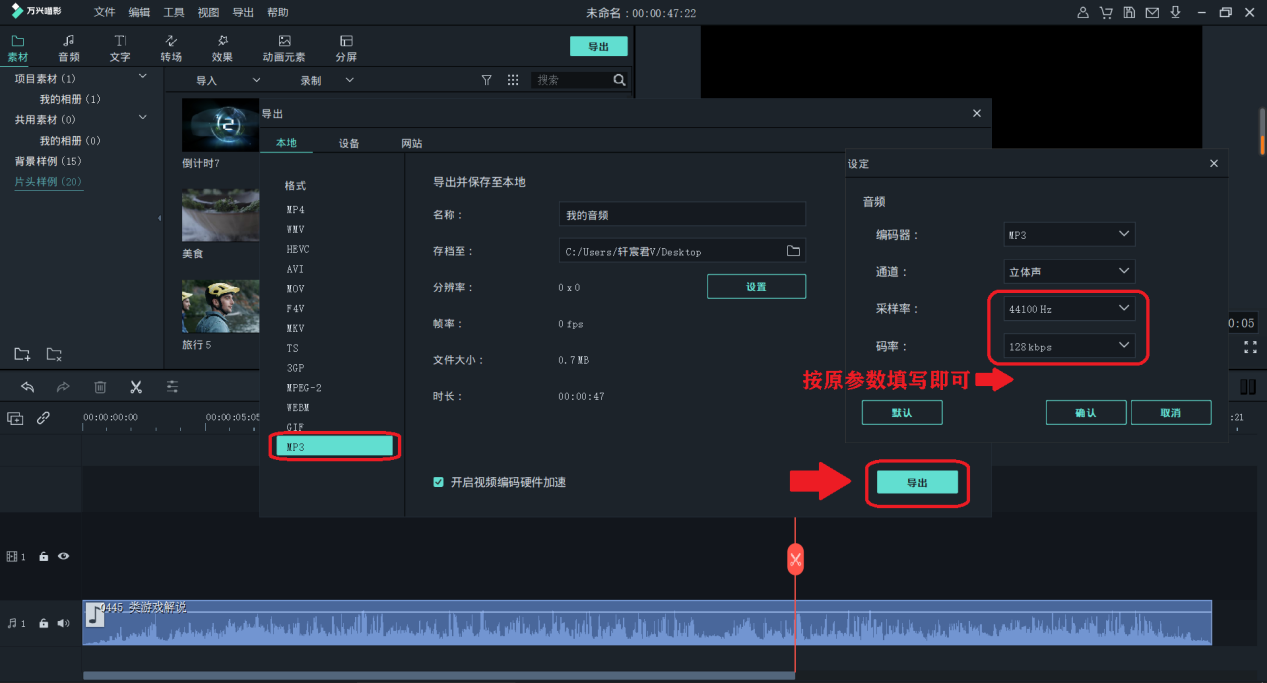1267x683 pixels.
Task: Select the scissors split tool
Action: [136, 386]
